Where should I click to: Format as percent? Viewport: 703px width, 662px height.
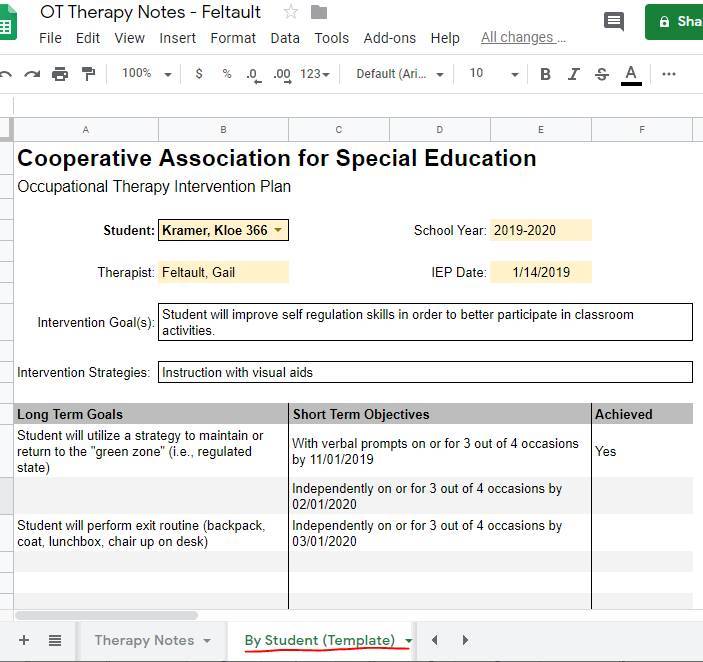(x=227, y=74)
